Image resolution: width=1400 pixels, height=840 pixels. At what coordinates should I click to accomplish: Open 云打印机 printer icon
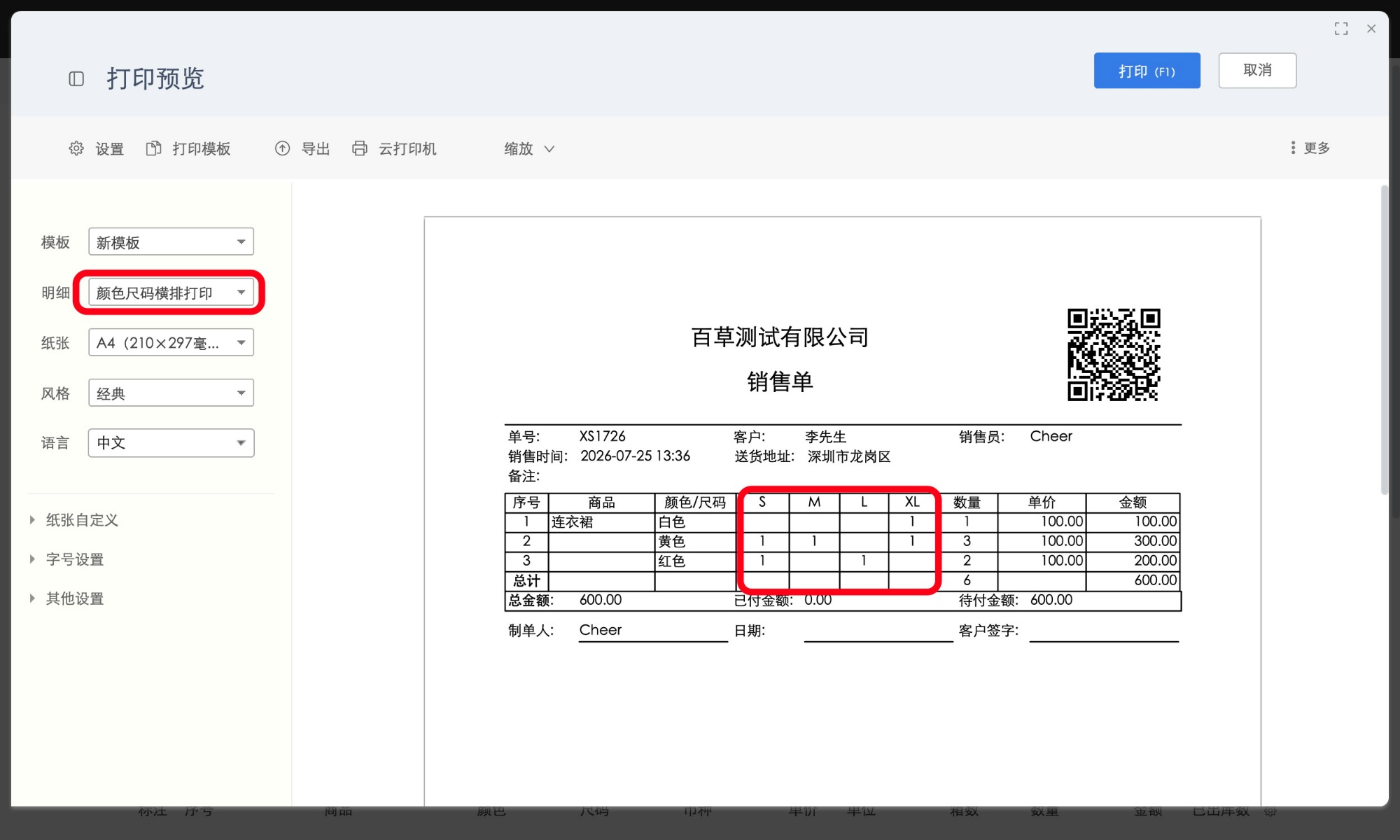[x=360, y=148]
